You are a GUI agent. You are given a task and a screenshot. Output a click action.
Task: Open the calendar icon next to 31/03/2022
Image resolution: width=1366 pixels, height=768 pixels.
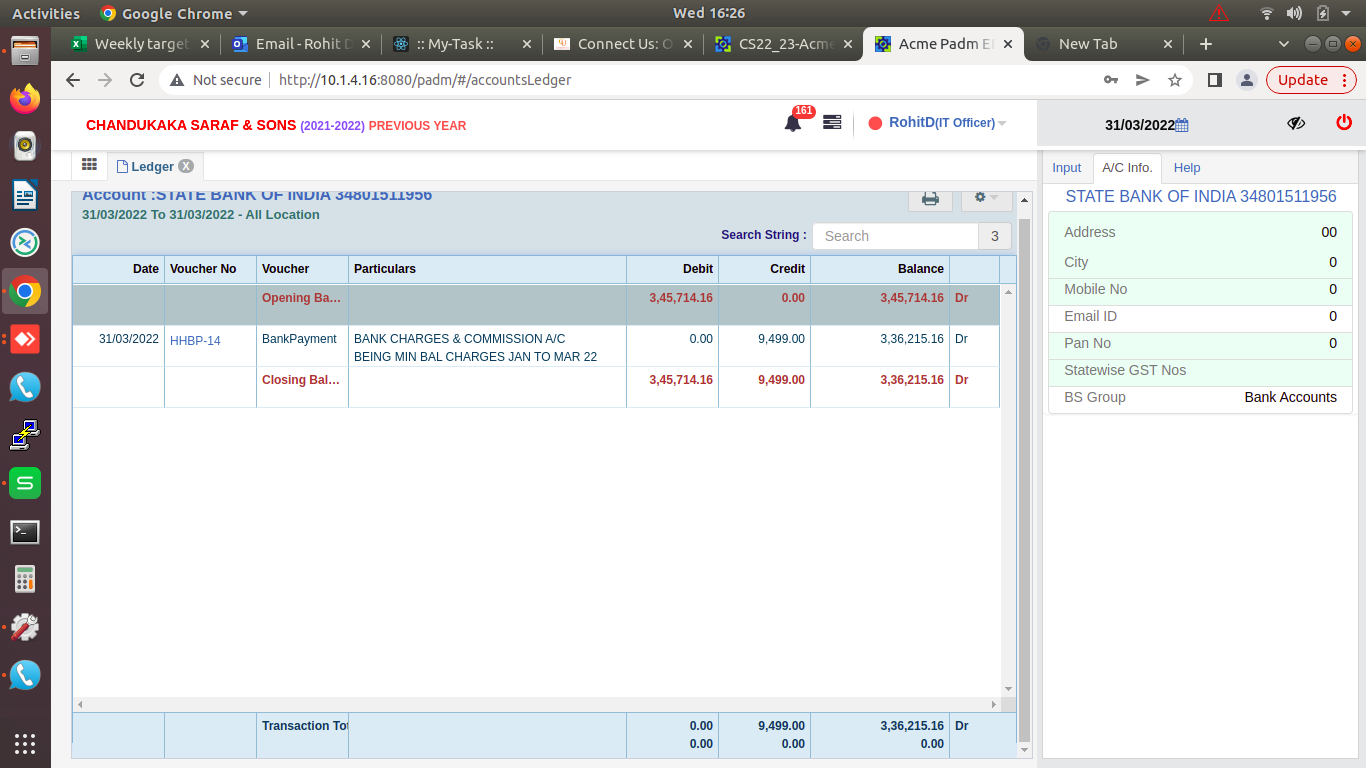coord(1182,125)
